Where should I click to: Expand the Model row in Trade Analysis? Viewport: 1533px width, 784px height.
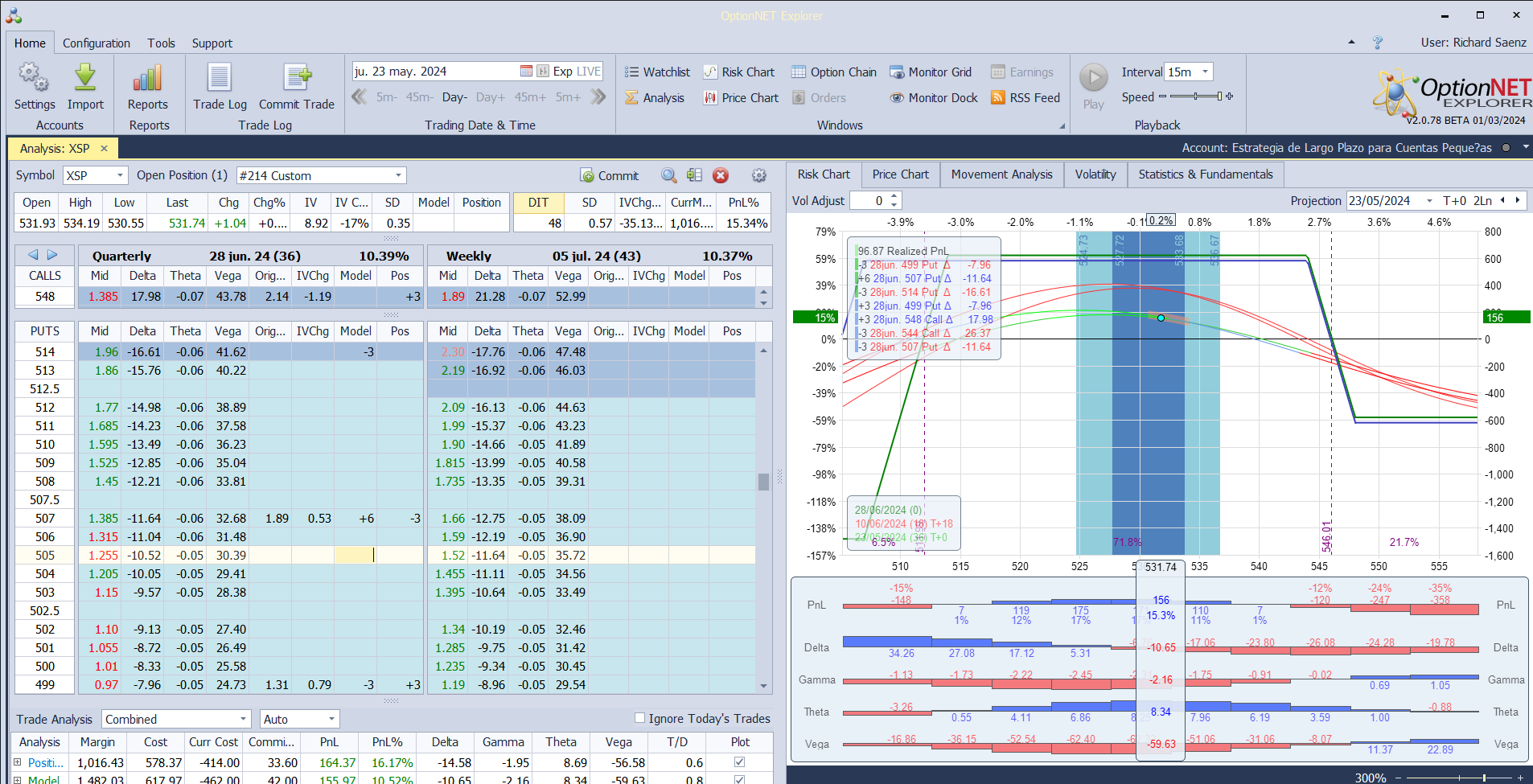tap(18, 779)
